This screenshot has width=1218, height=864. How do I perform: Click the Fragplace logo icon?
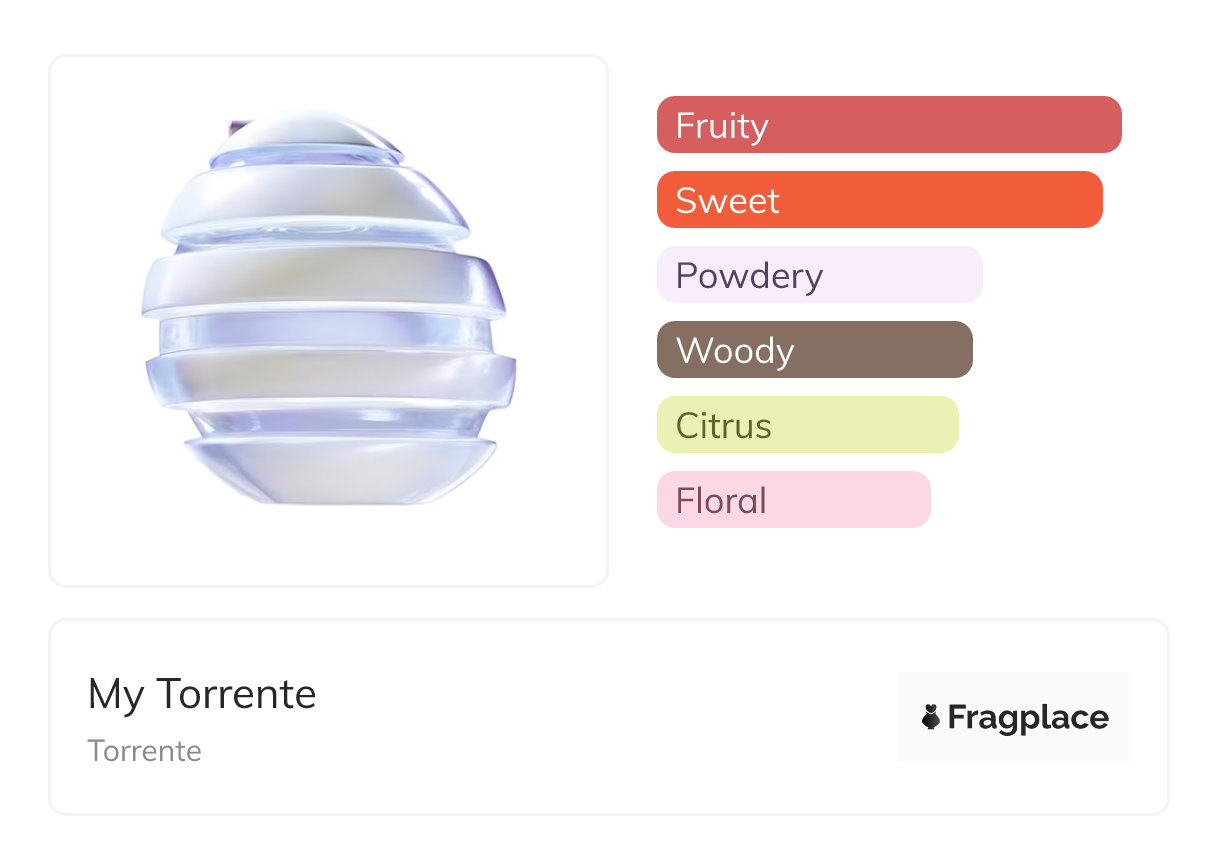(931, 717)
